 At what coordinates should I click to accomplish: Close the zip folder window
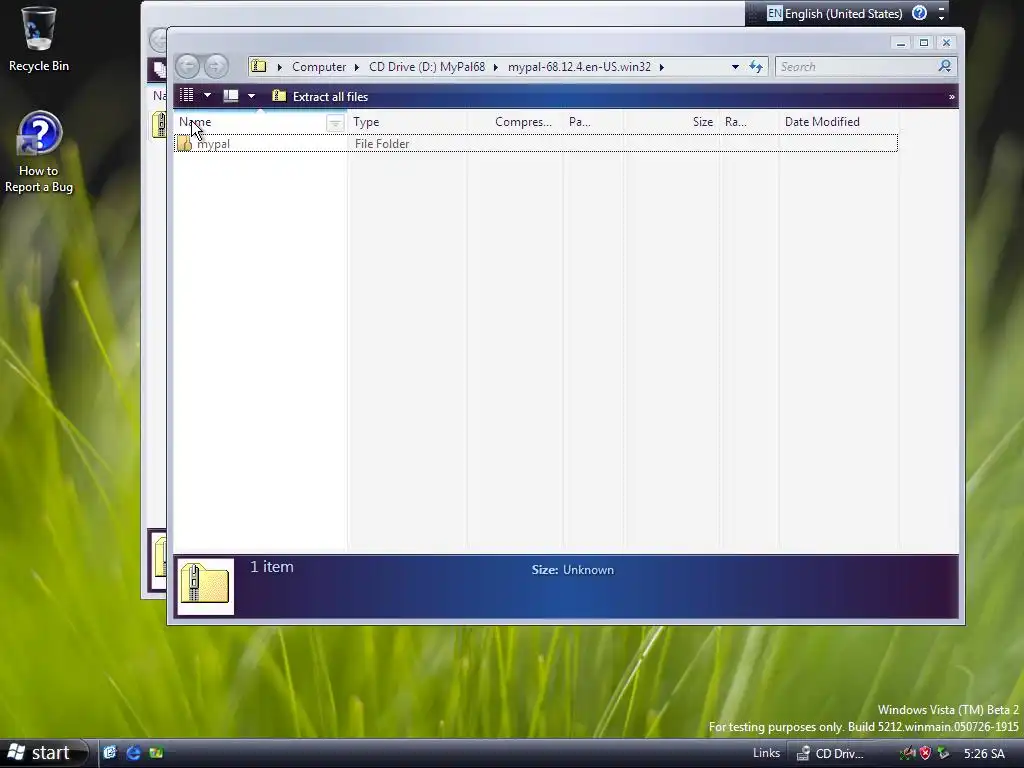946,43
